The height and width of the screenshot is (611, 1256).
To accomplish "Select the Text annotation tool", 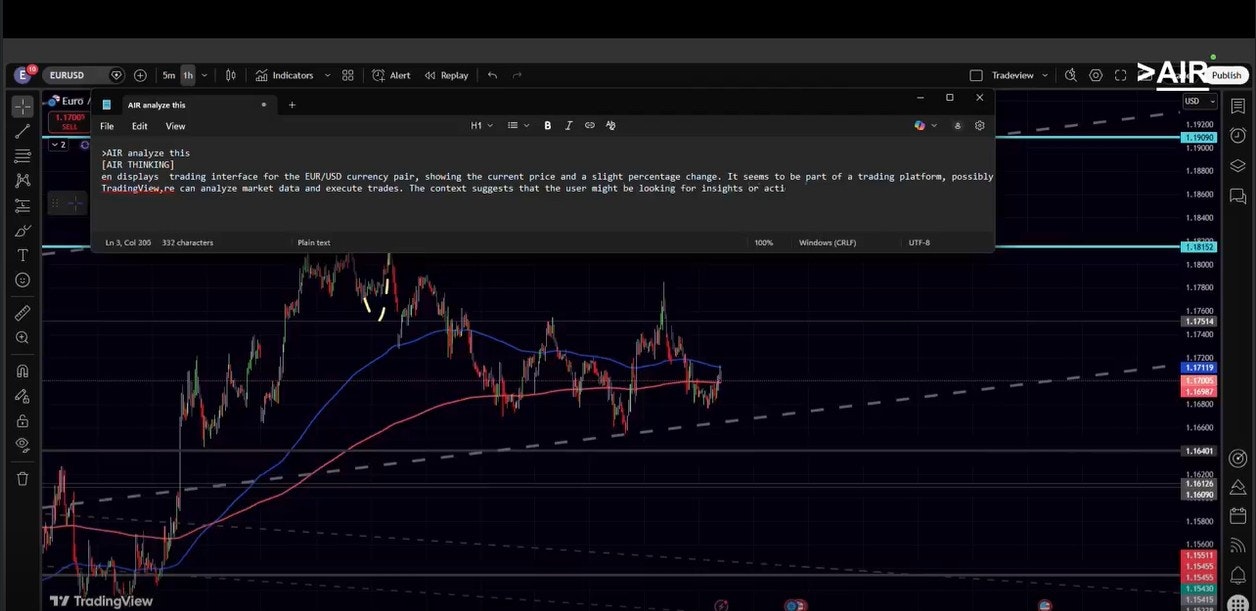I will [x=22, y=256].
